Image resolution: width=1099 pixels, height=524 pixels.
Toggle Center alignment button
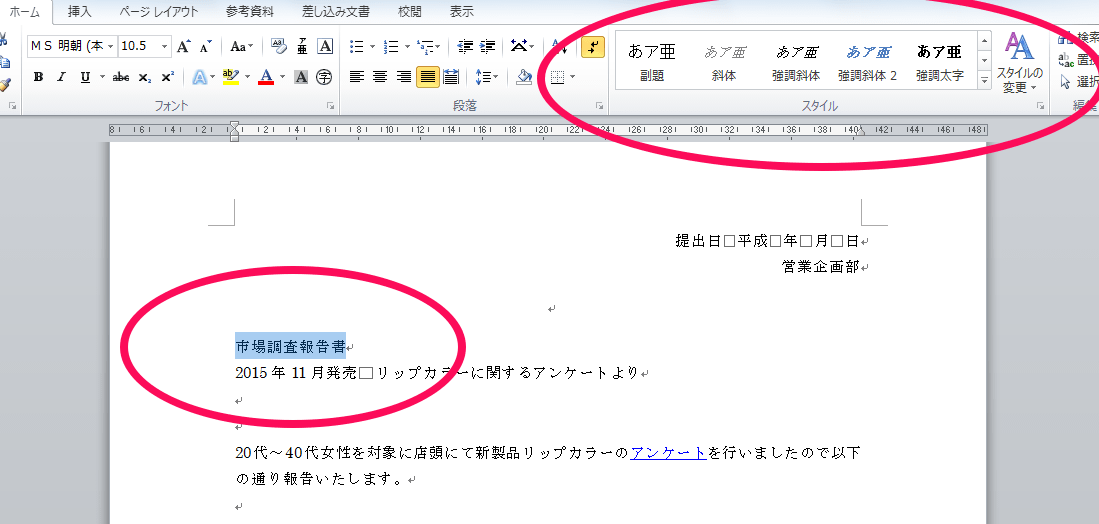point(381,77)
